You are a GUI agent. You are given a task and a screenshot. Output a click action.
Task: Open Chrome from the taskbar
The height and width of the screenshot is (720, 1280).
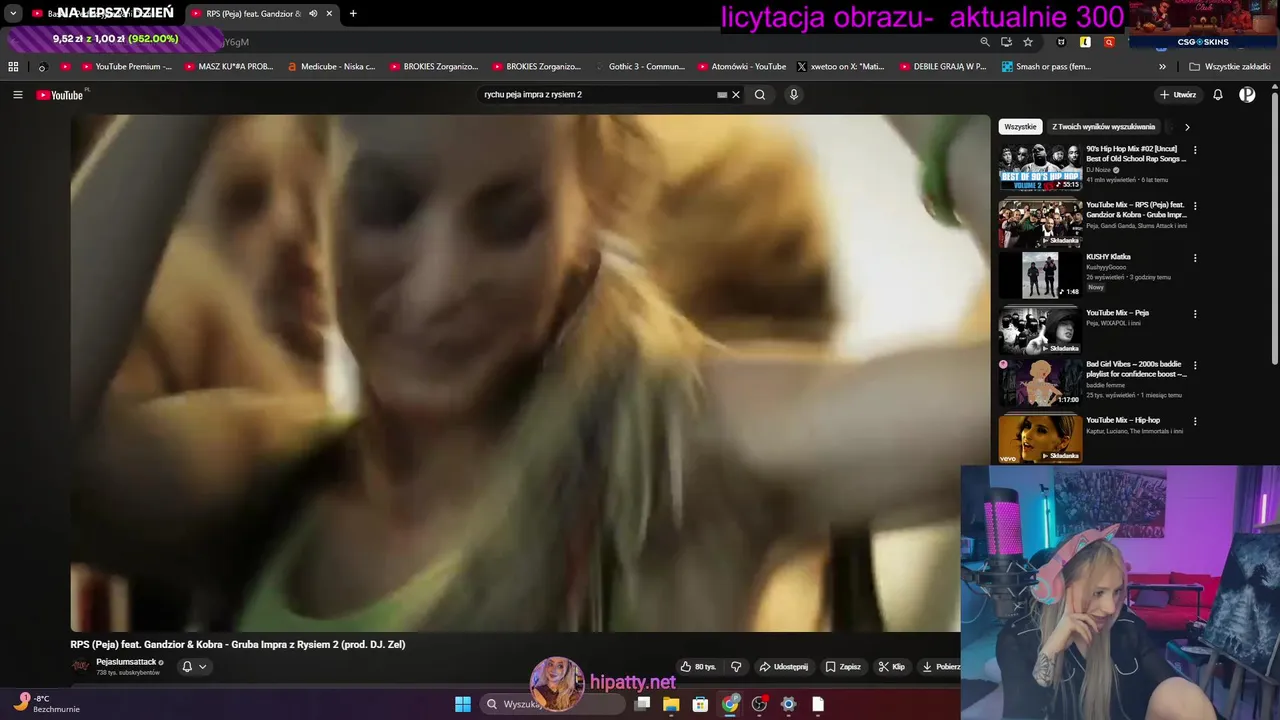pyautogui.click(x=730, y=704)
